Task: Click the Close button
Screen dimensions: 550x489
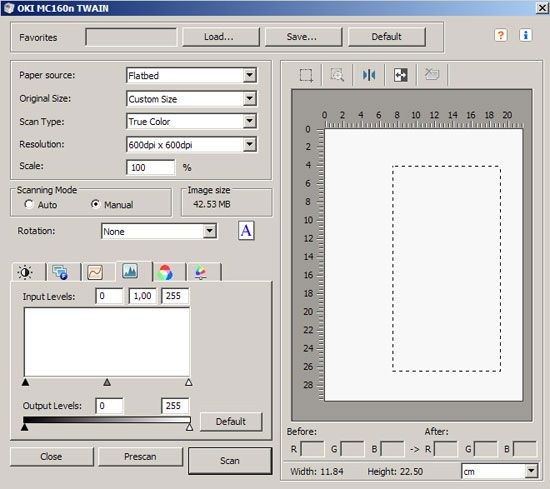Action: pyautogui.click(x=52, y=456)
